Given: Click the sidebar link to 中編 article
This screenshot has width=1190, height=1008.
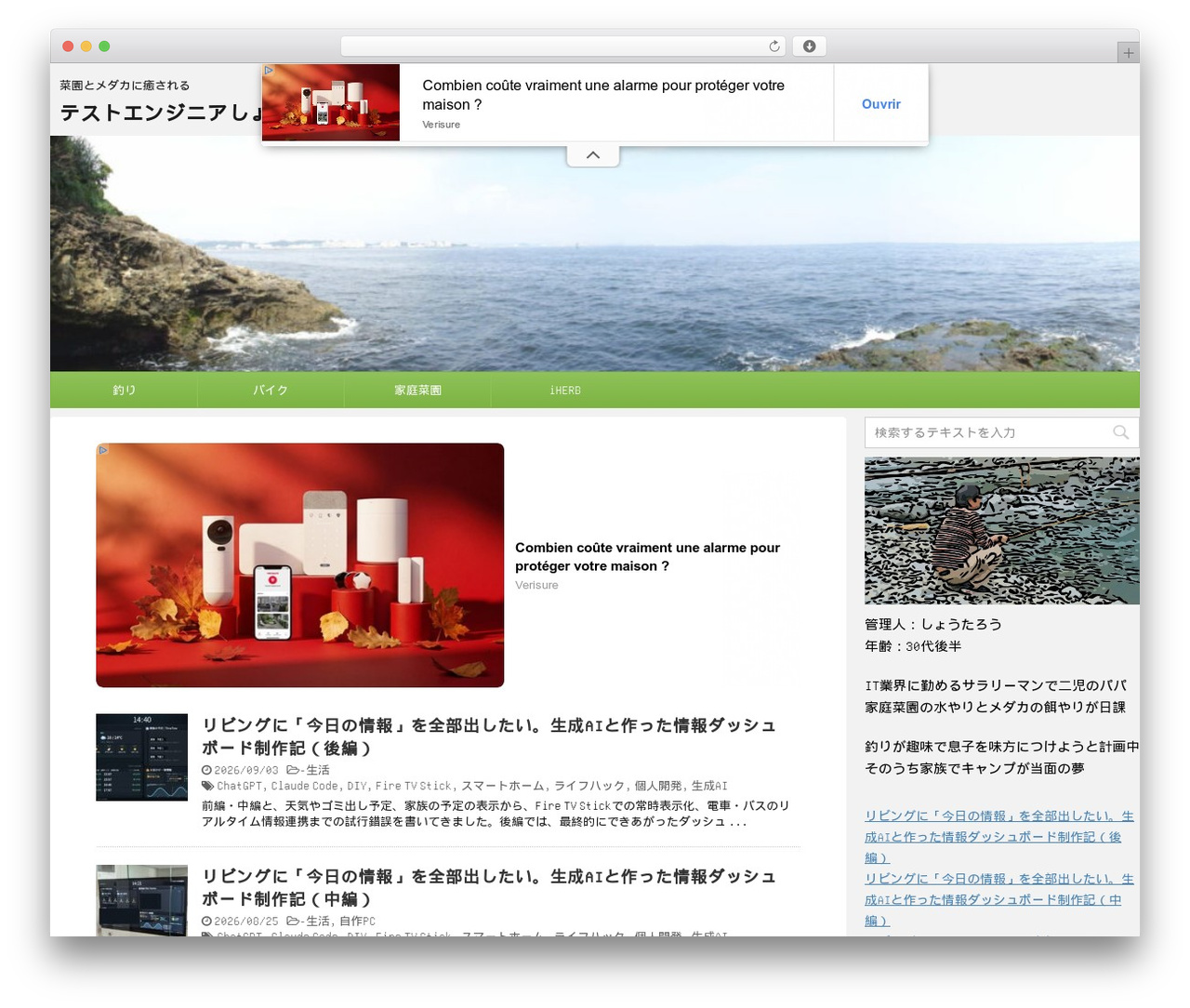Looking at the screenshot, I should [998, 899].
